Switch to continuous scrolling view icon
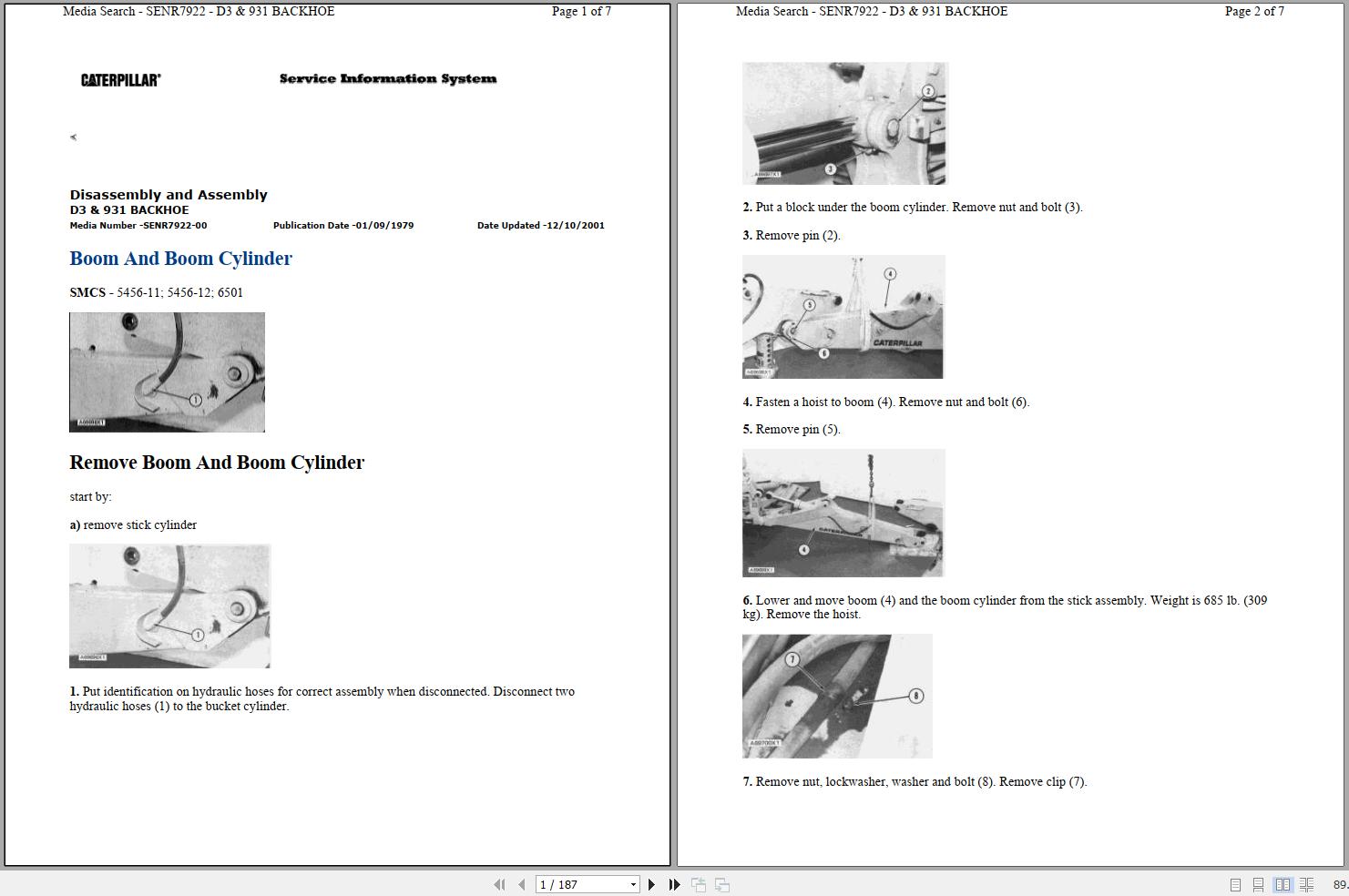This screenshot has height=896, width=1349. click(1258, 884)
